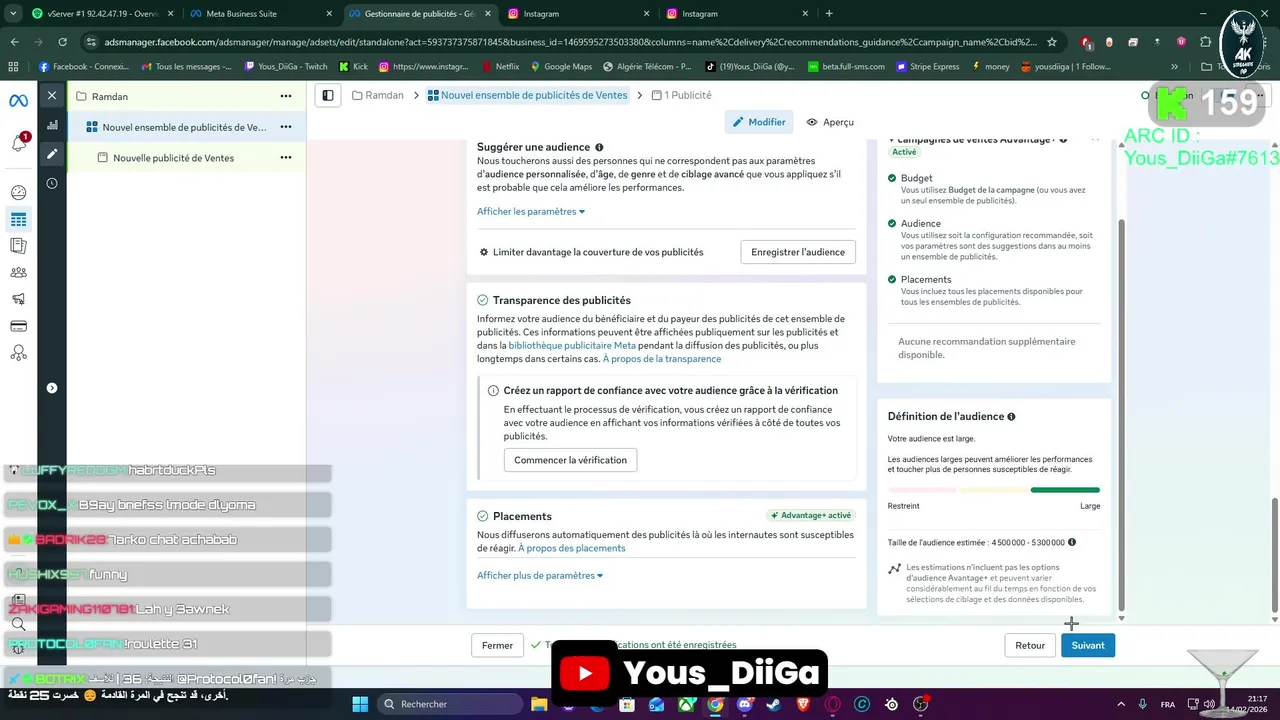Viewport: 1280px width, 720px height.
Task: Click the page vertical scrollbar on far right
Action: coord(1273,554)
